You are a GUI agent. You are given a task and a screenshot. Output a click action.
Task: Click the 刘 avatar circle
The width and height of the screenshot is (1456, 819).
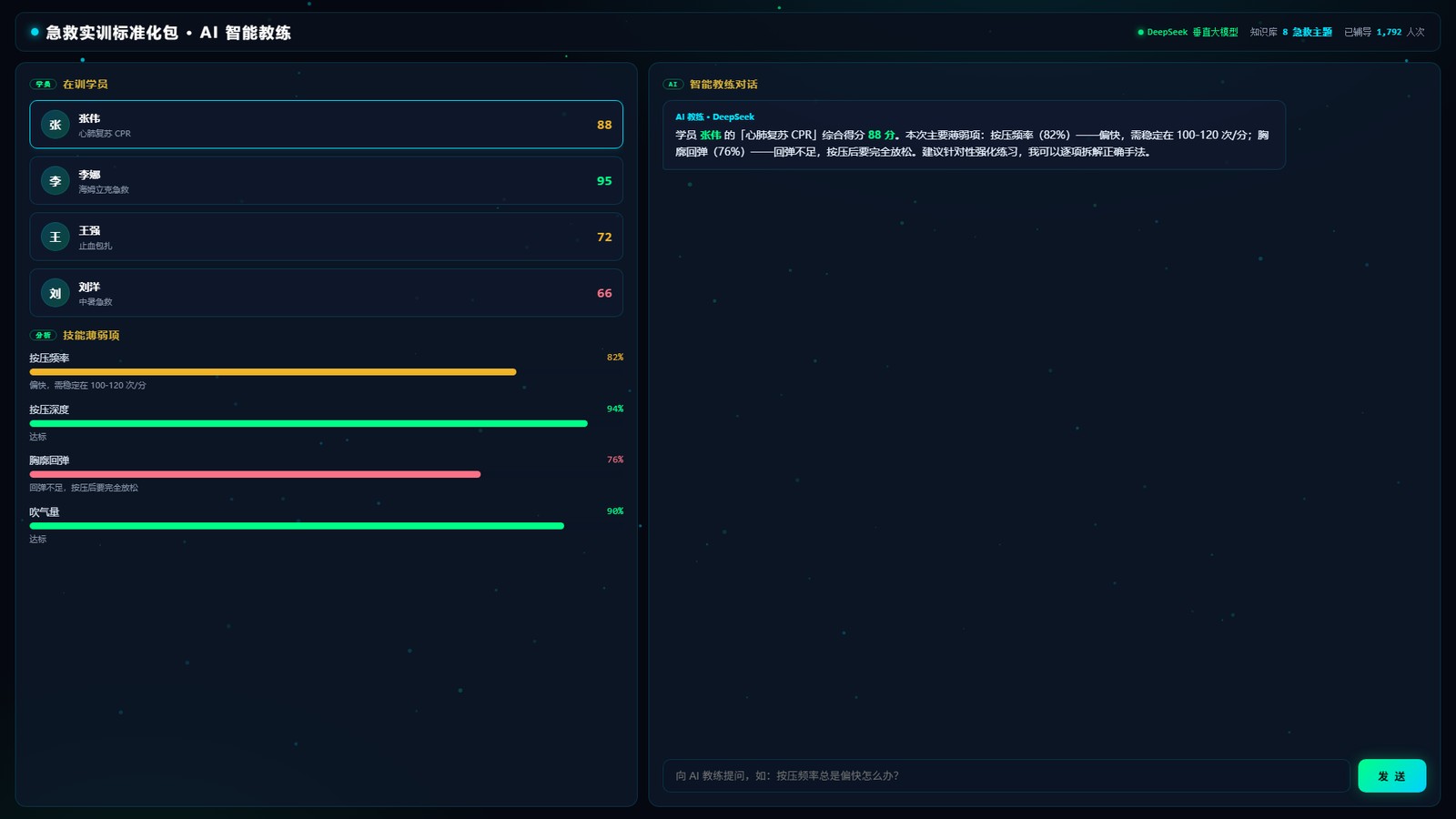click(x=56, y=293)
